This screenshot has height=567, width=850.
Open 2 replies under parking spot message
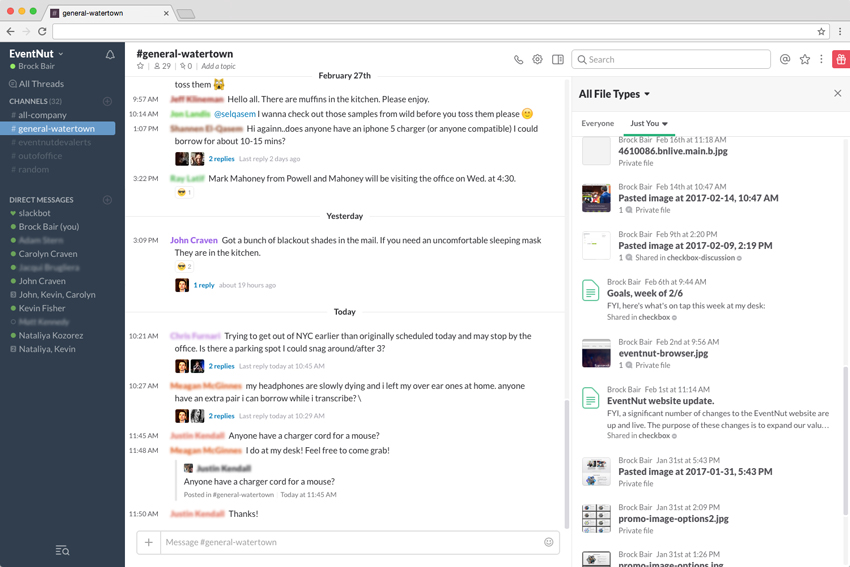pyautogui.click(x=221, y=366)
